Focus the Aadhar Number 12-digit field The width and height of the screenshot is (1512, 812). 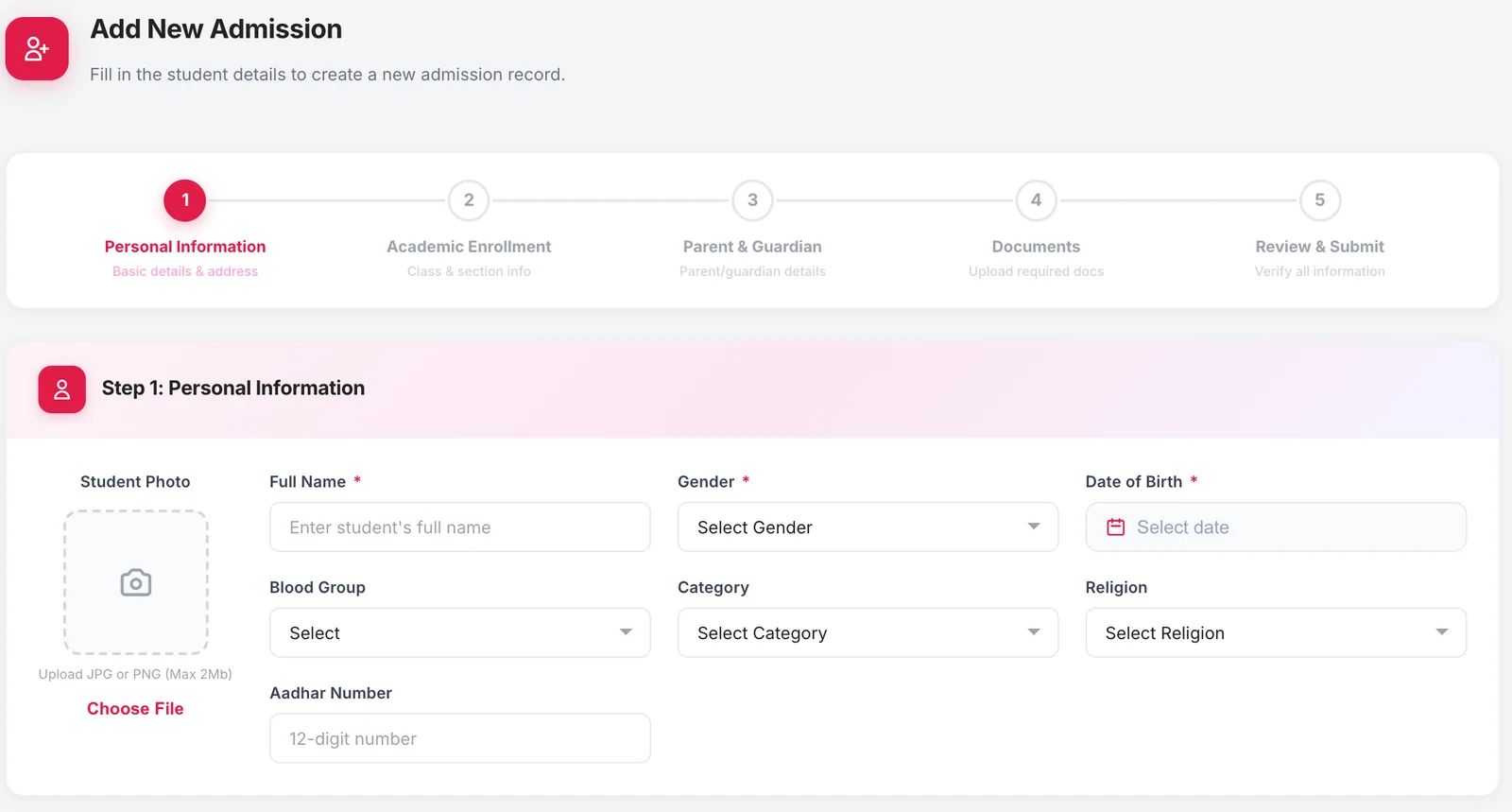[460, 738]
